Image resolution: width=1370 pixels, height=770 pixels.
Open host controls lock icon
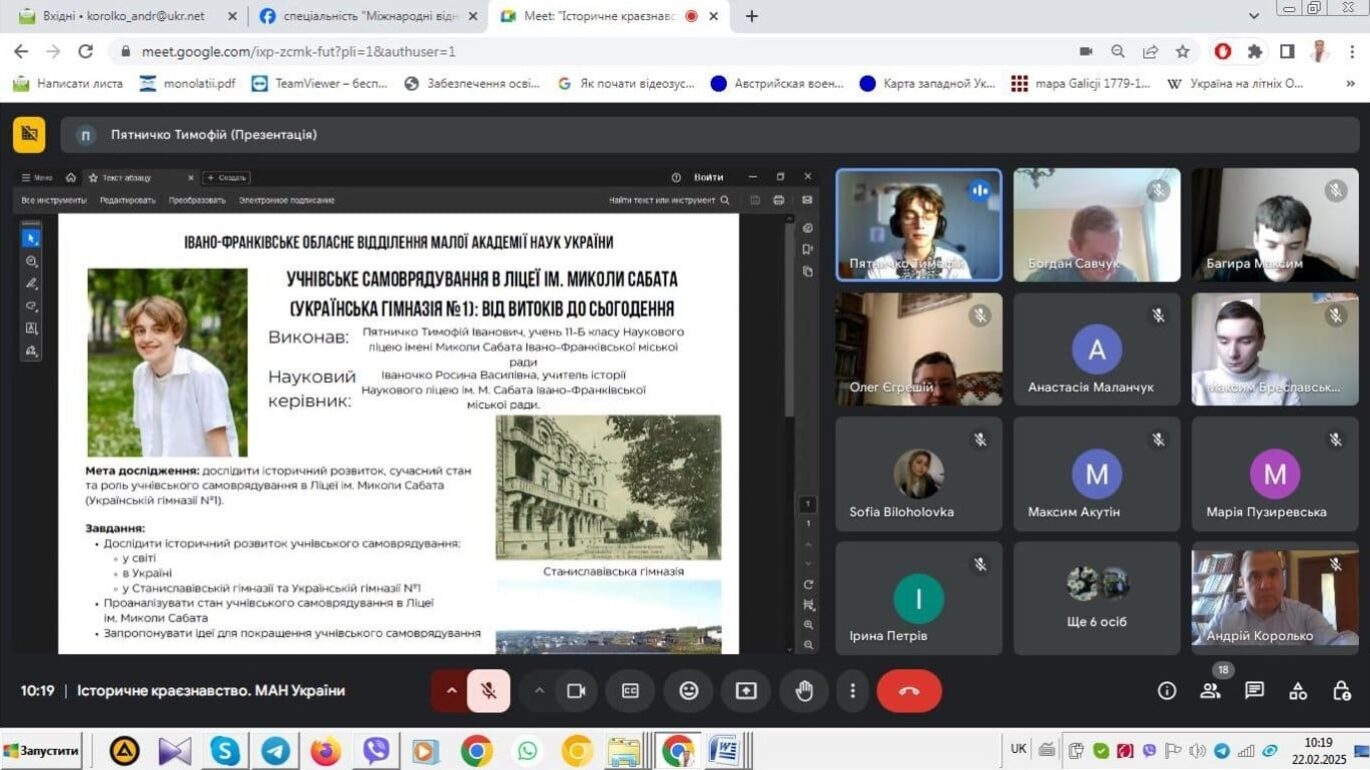point(1342,691)
